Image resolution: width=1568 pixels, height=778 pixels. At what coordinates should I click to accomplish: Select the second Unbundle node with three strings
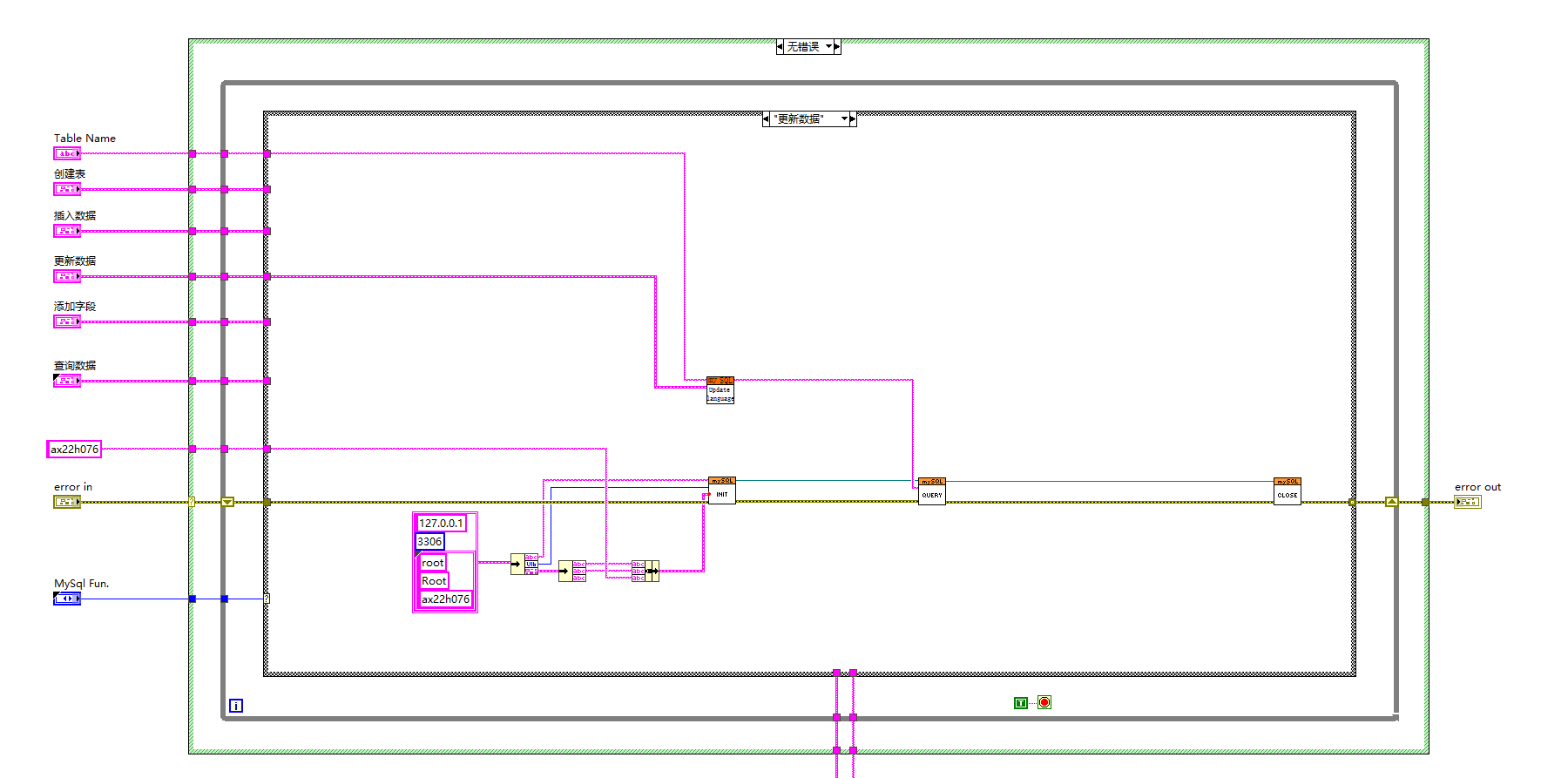(x=572, y=572)
